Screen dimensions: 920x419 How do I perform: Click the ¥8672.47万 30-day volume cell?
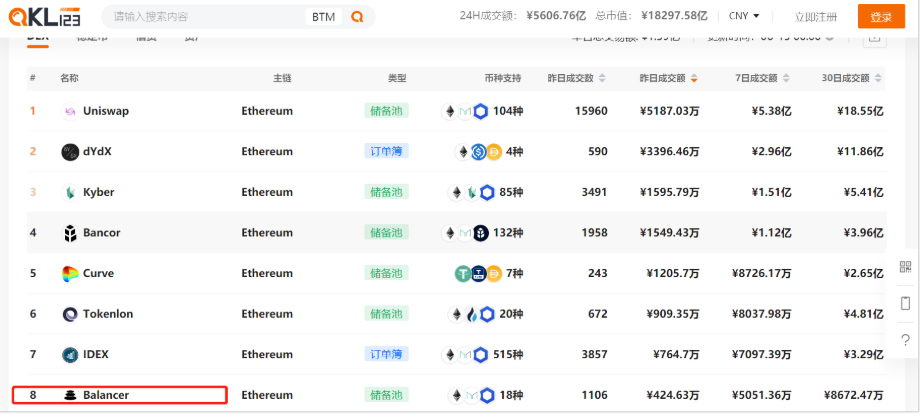pyautogui.click(x=854, y=395)
